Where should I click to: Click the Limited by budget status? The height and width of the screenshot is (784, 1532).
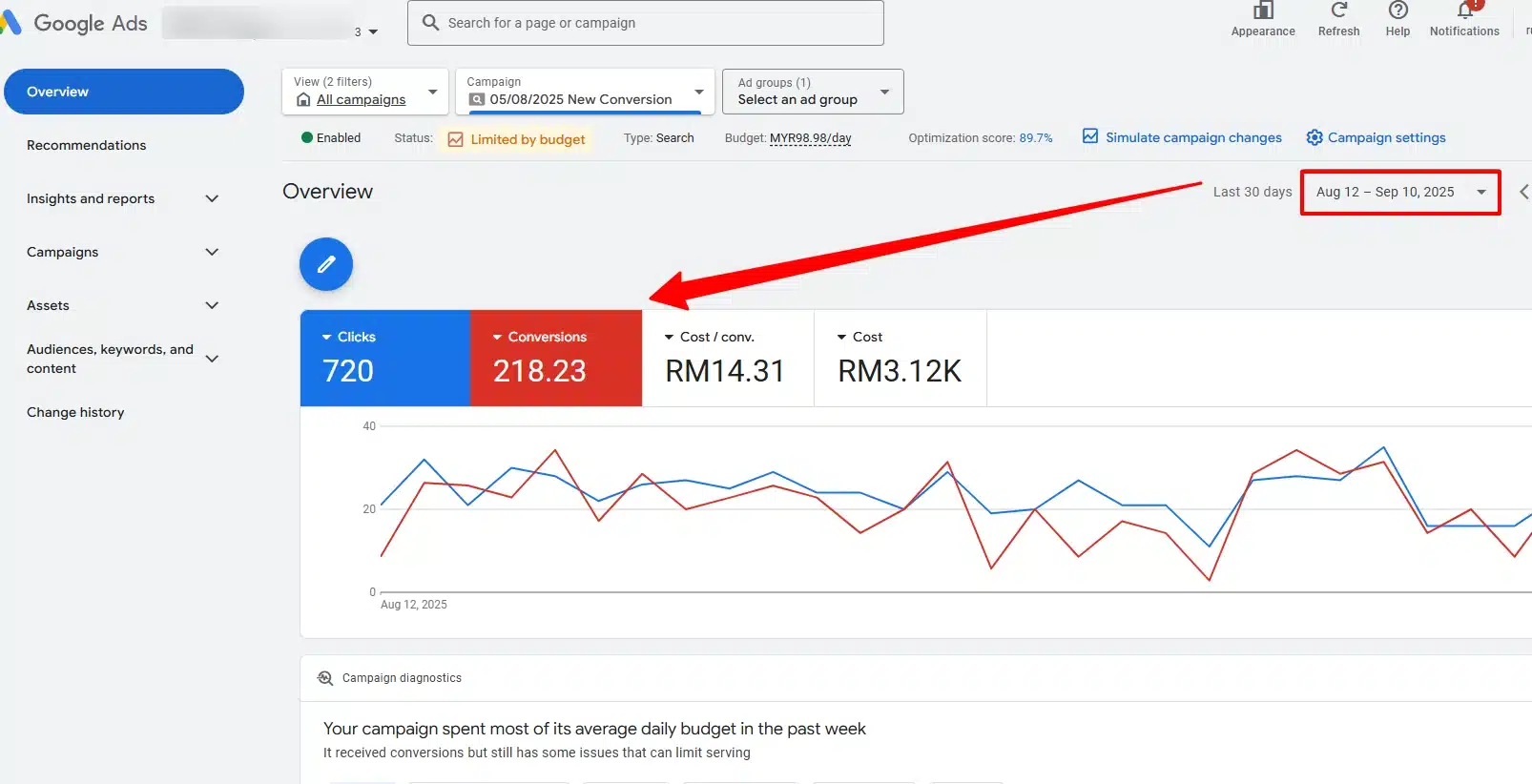(x=527, y=139)
